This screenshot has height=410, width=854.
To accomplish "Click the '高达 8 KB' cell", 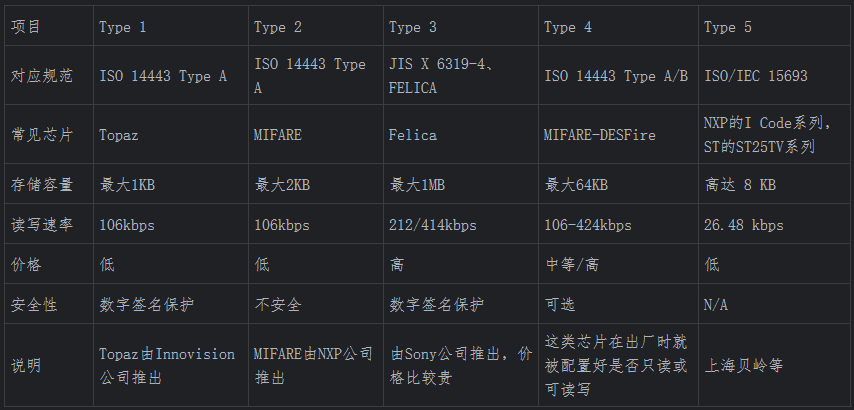I will pos(741,185).
